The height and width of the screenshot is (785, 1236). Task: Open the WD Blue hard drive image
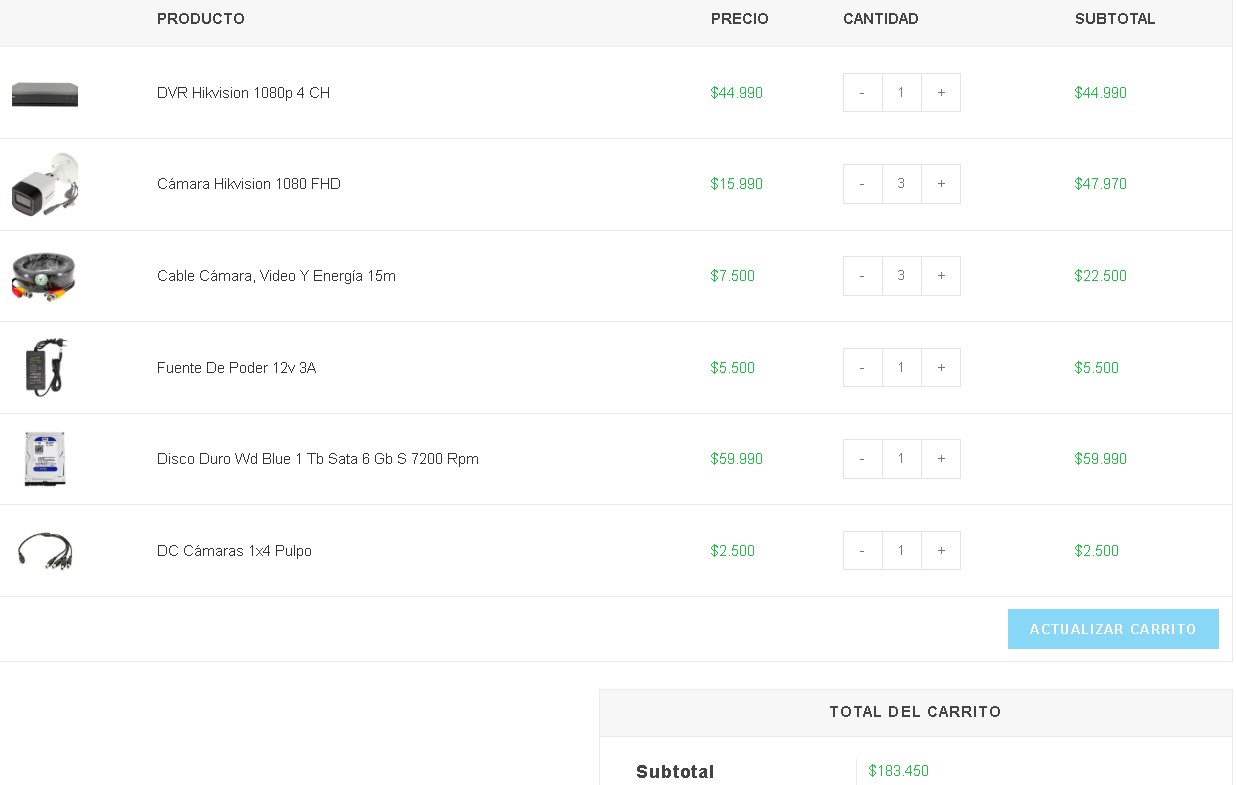[45, 459]
